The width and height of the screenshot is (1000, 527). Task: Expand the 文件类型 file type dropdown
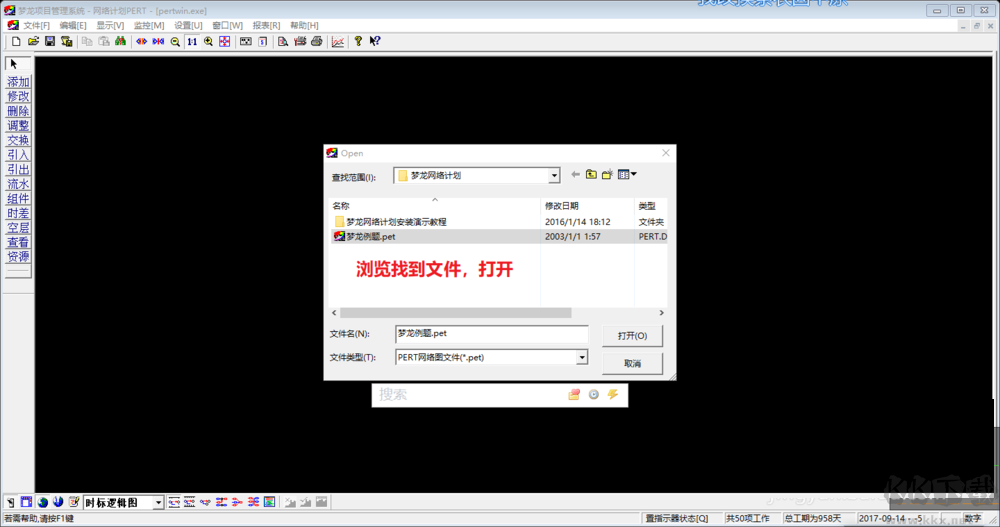(582, 357)
